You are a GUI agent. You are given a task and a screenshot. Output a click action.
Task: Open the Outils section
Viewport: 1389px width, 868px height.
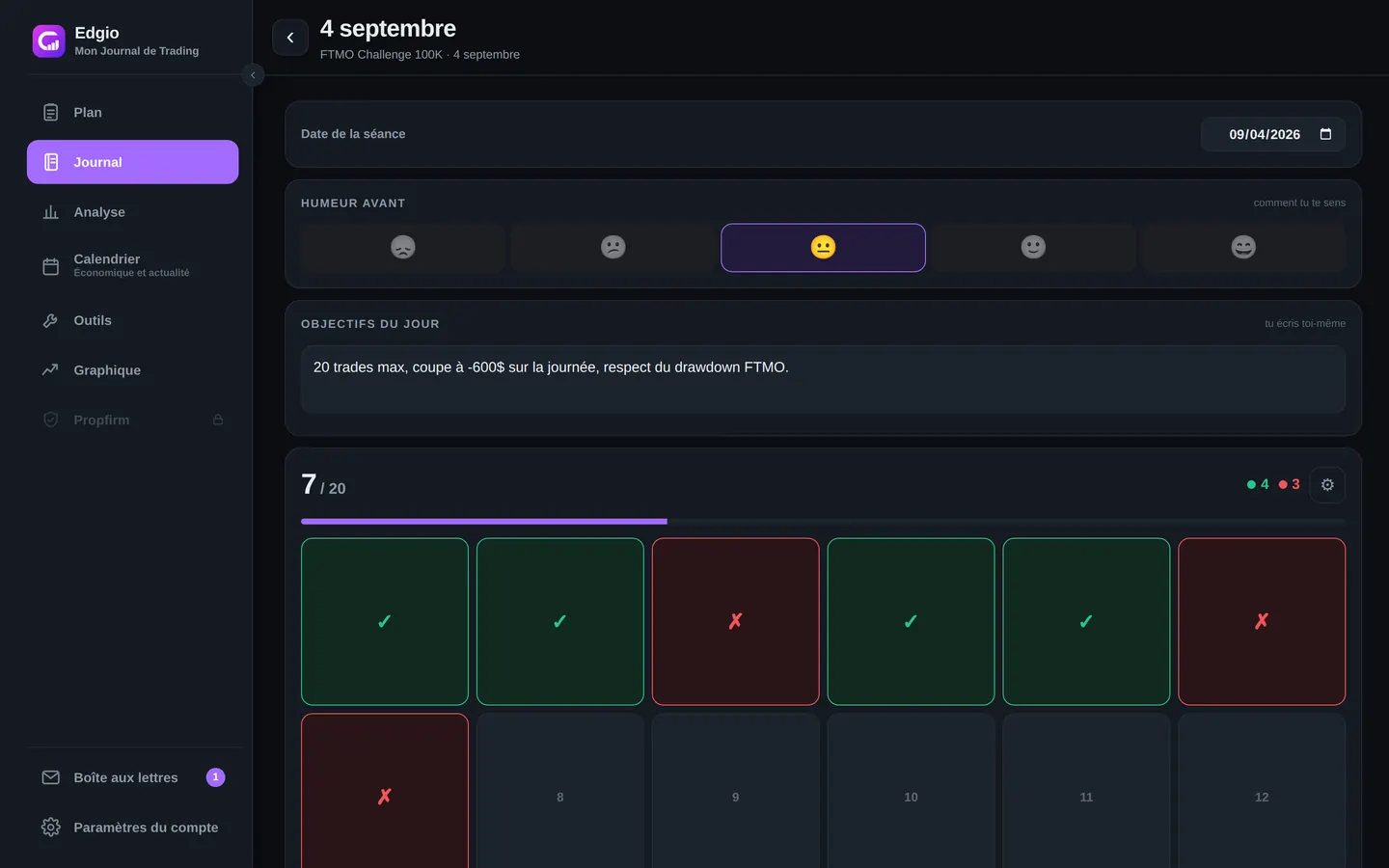[x=133, y=320]
